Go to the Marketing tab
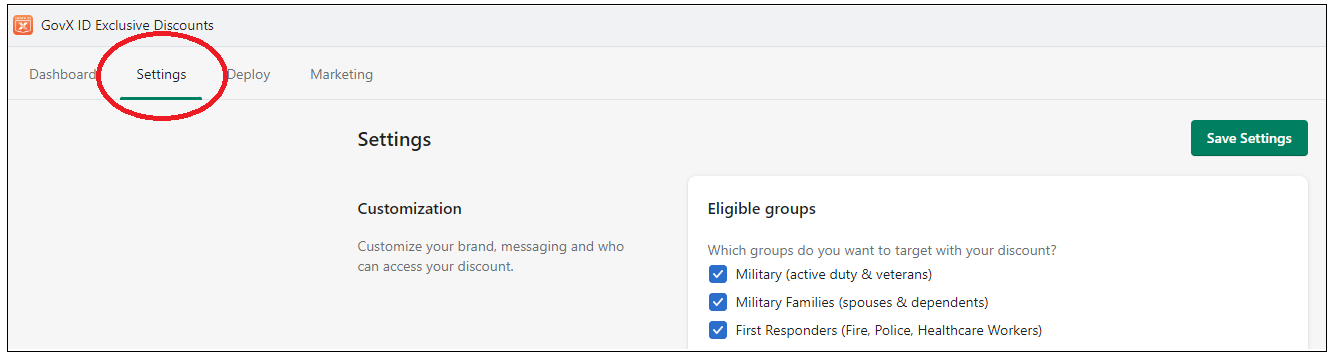1335x360 pixels. [341, 74]
